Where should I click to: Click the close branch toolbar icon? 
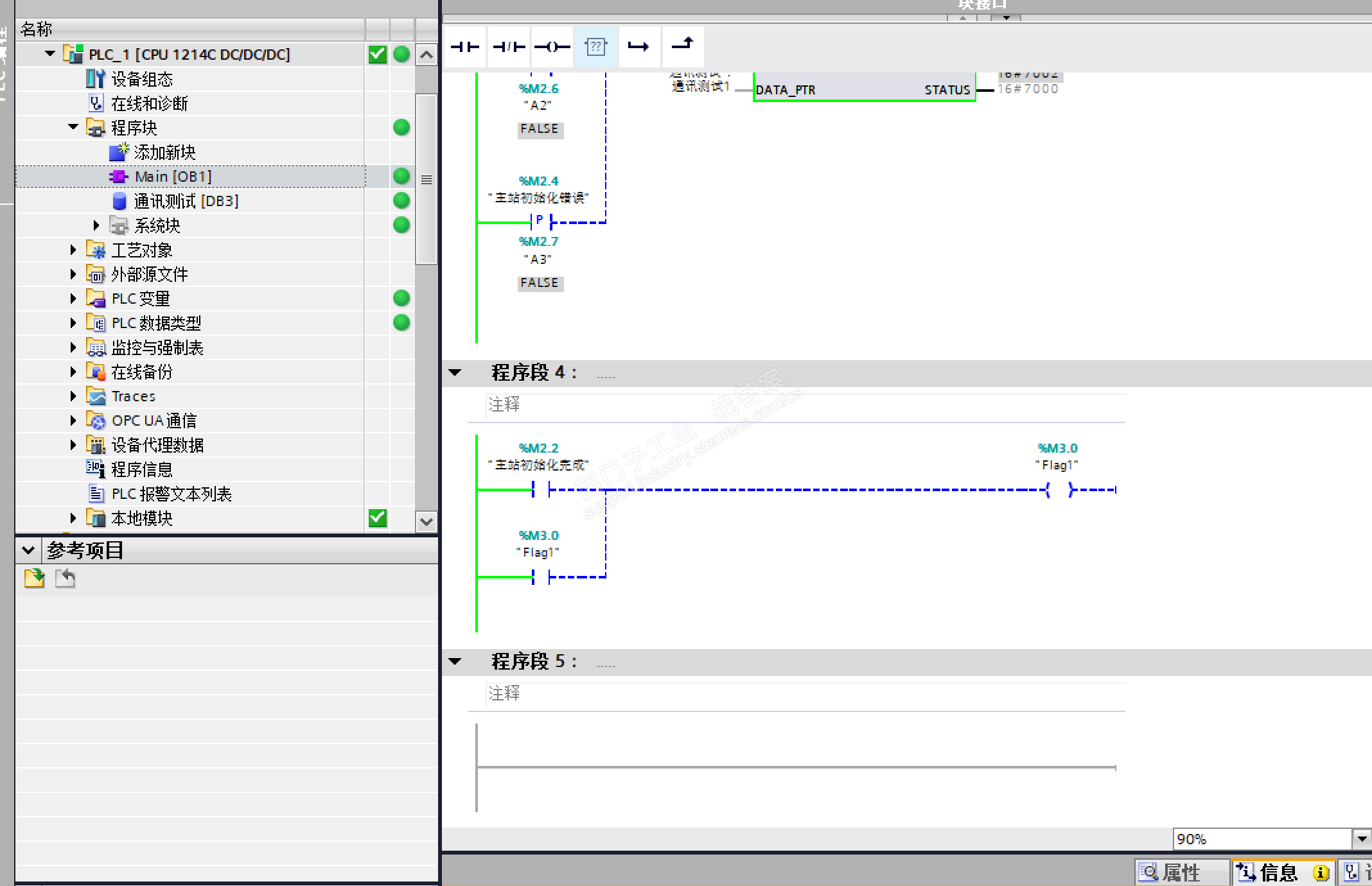[x=682, y=46]
